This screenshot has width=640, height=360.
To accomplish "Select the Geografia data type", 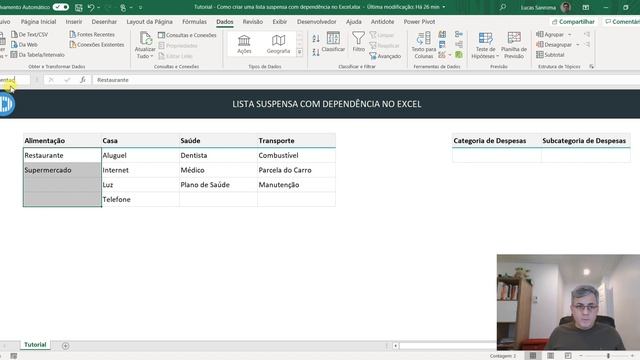I will [278, 44].
